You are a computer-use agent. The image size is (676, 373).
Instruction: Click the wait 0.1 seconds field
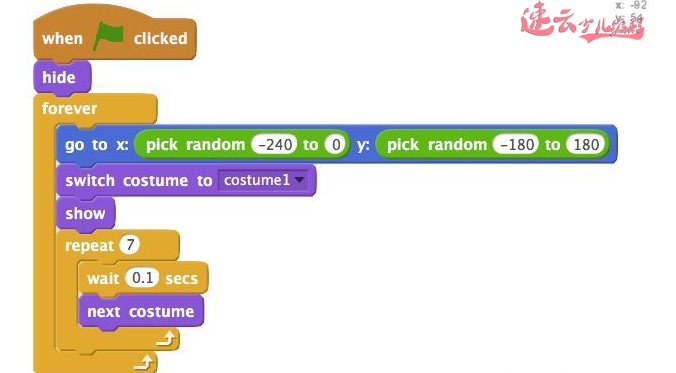(x=143, y=278)
